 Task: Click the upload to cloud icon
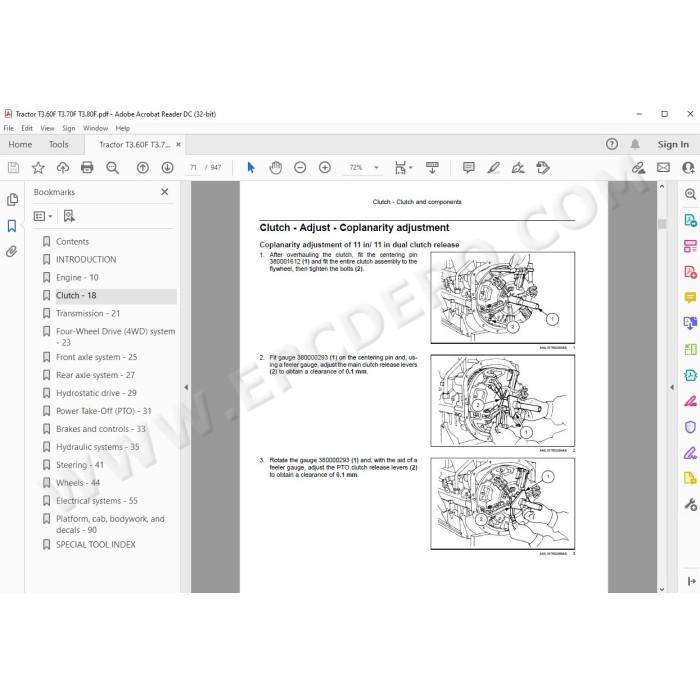pyautogui.click(x=62, y=168)
